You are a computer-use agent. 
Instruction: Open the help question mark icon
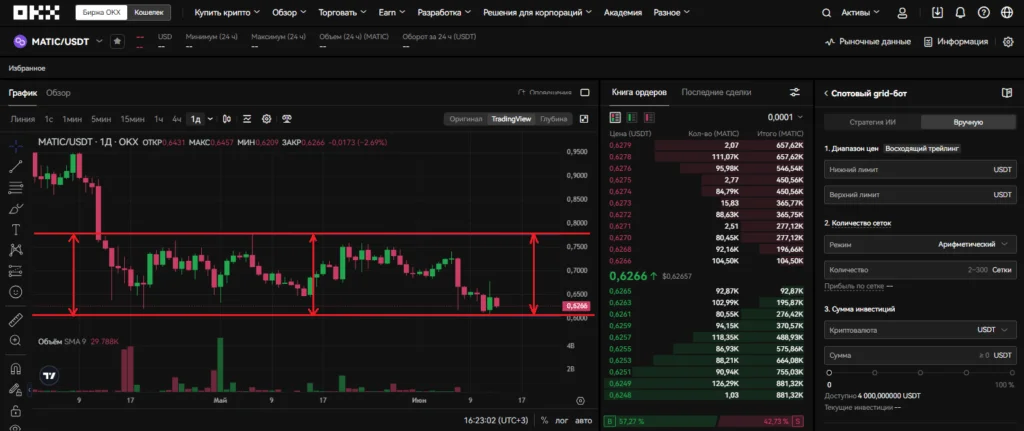(984, 12)
